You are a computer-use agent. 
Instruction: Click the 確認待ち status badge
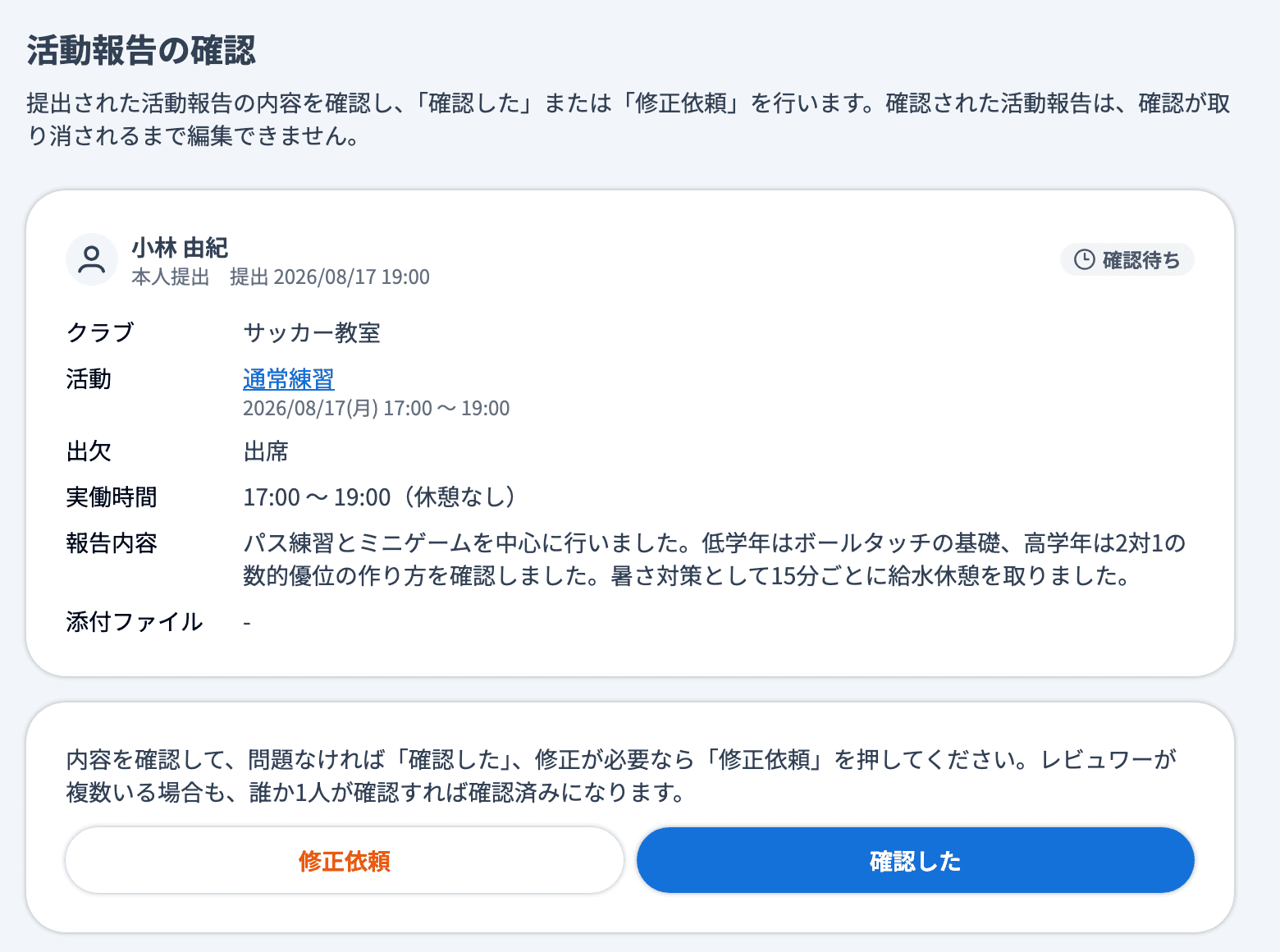pyautogui.click(x=1127, y=260)
